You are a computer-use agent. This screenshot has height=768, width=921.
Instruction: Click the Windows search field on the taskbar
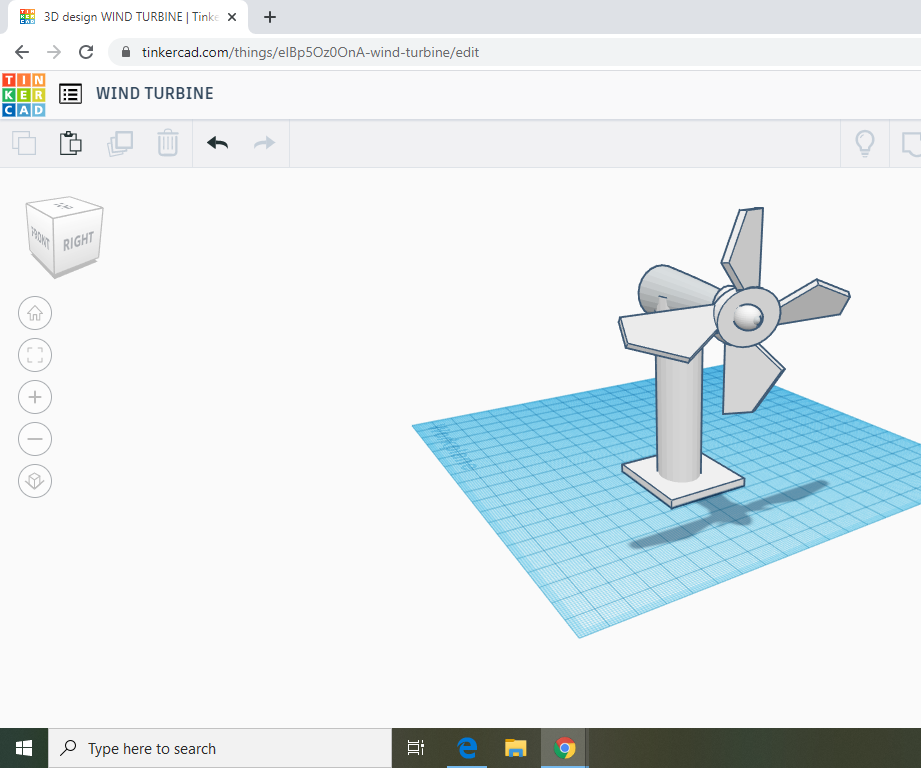[220, 748]
